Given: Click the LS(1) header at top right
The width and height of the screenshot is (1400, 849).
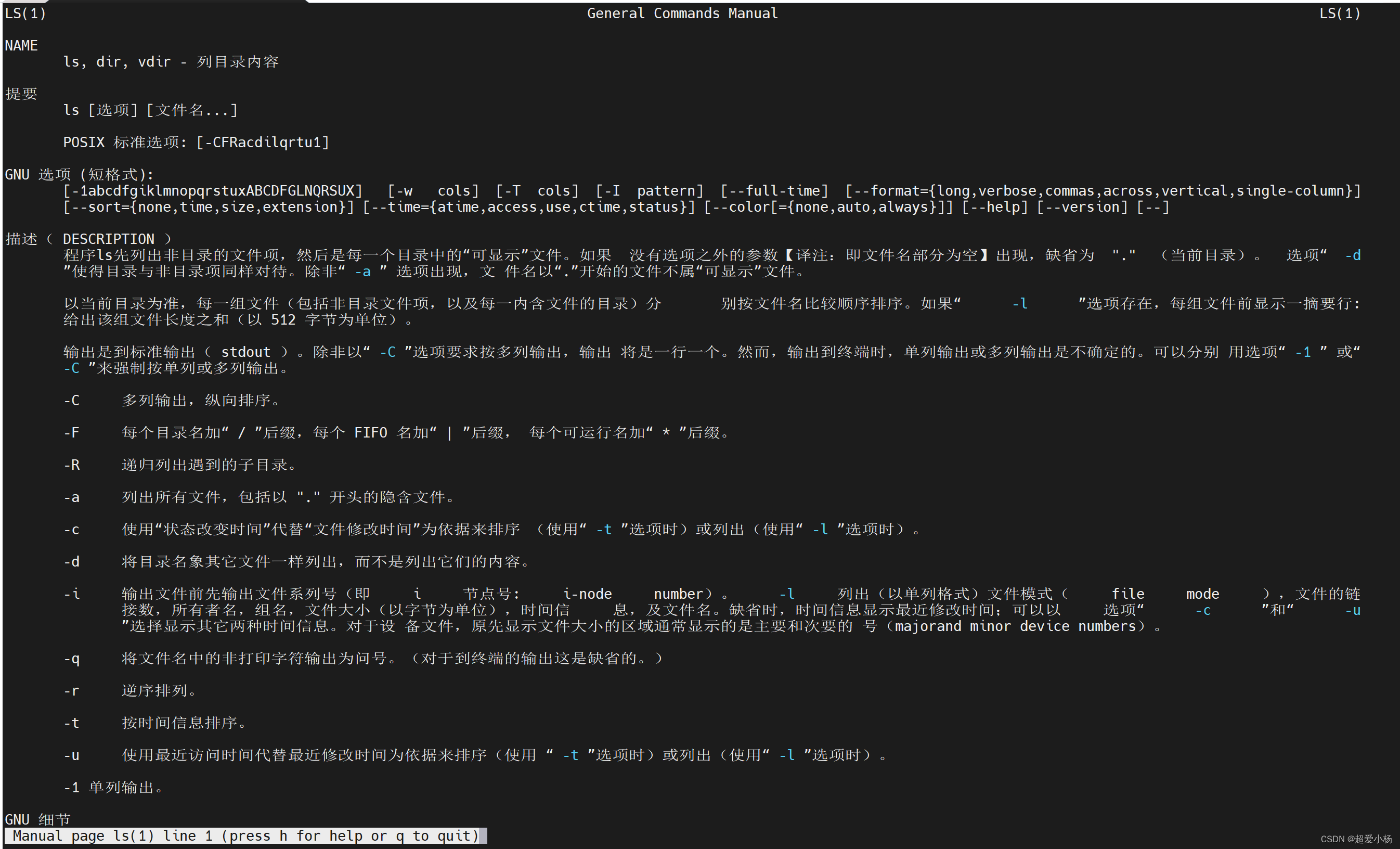Looking at the screenshot, I should coord(1339,13).
